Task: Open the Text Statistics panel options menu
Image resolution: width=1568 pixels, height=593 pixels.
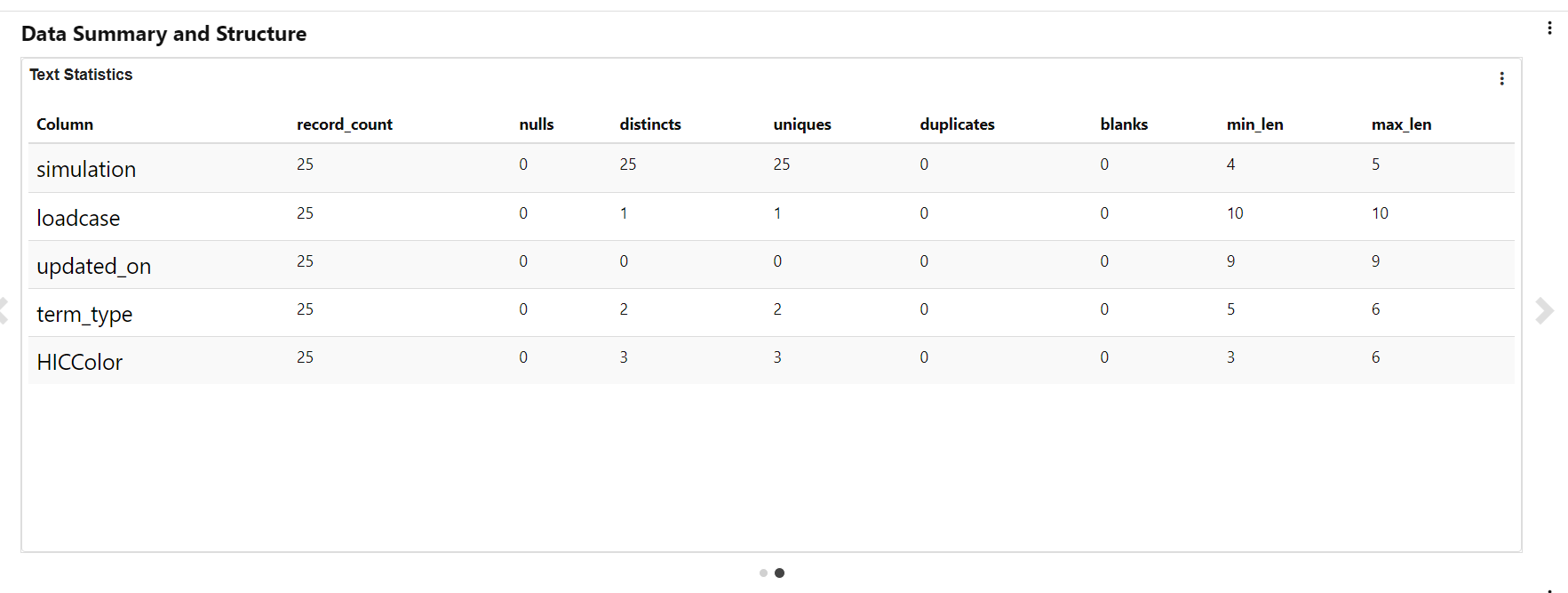Action: click(x=1501, y=79)
